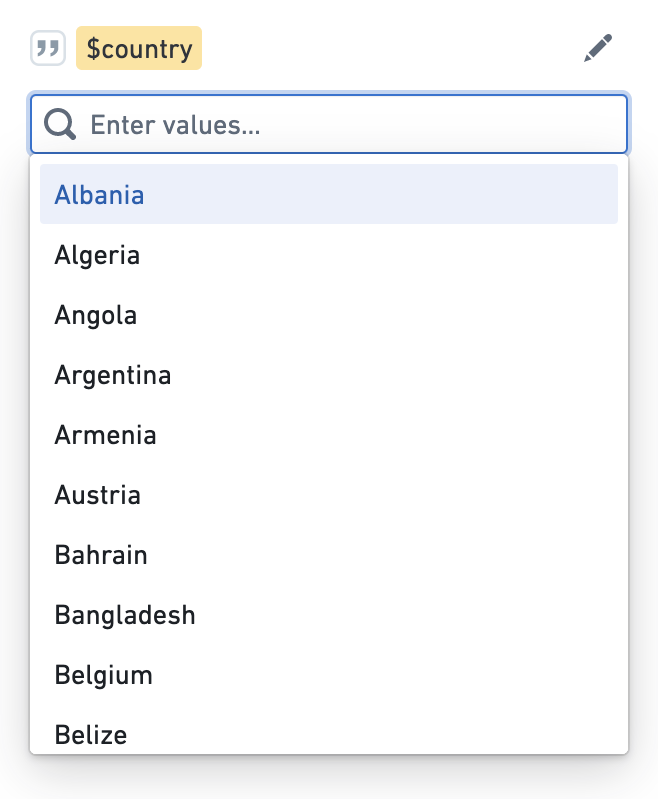This screenshot has height=799, width=658.
Task: Edit the parameter using the pencil button
Action: point(597,48)
